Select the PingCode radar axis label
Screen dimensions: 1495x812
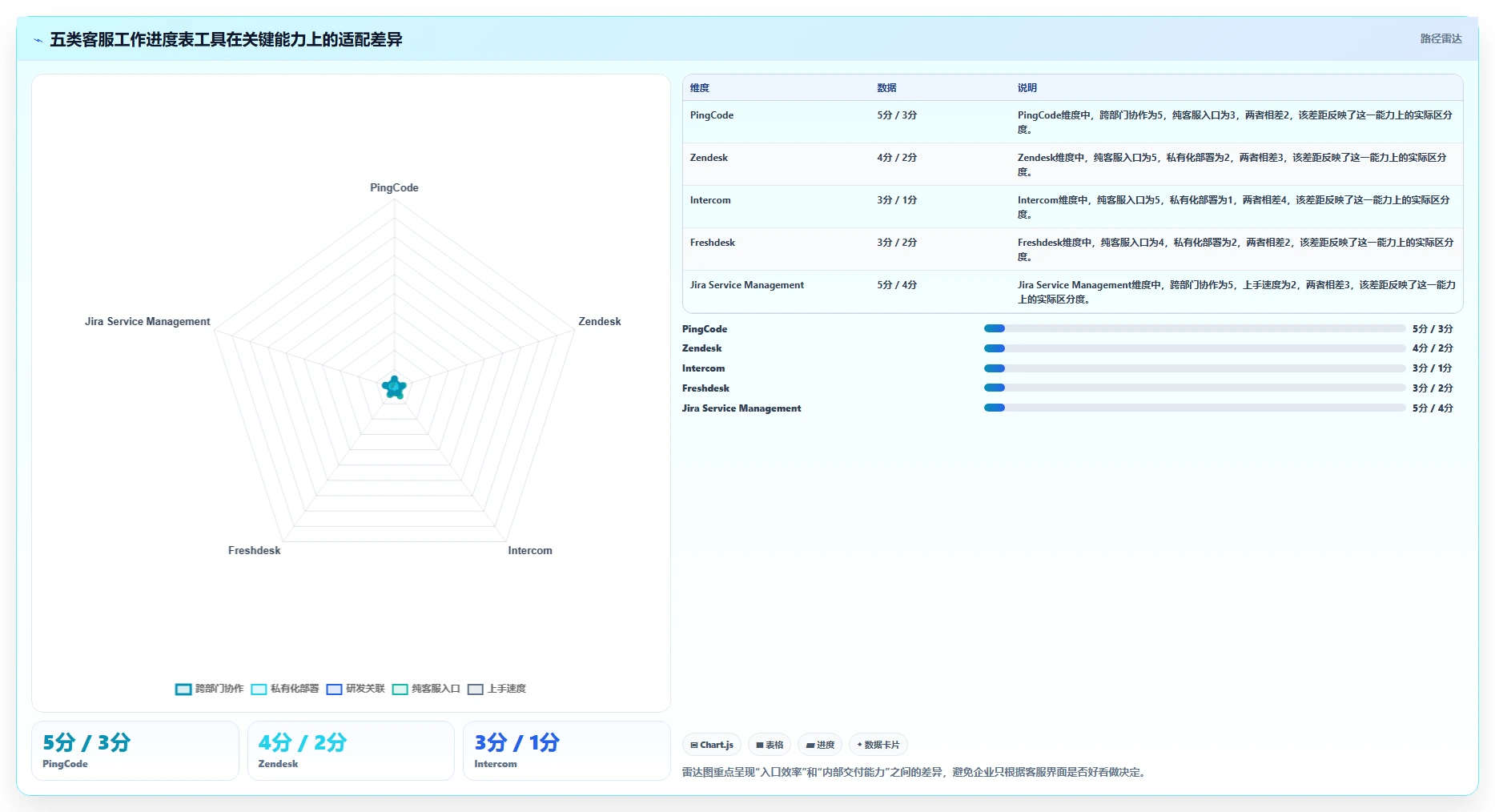394,187
